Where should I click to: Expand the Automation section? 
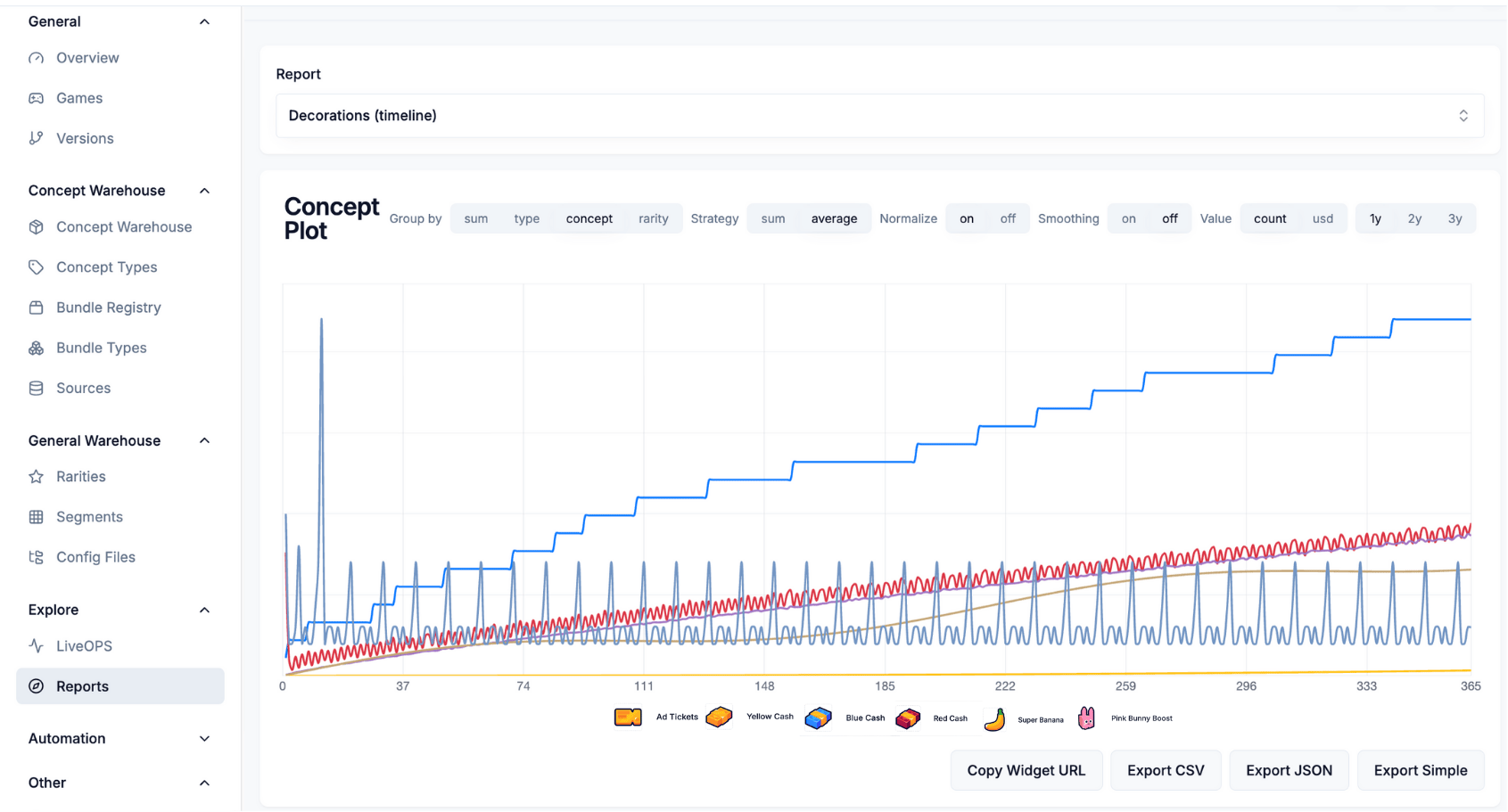[x=204, y=738]
